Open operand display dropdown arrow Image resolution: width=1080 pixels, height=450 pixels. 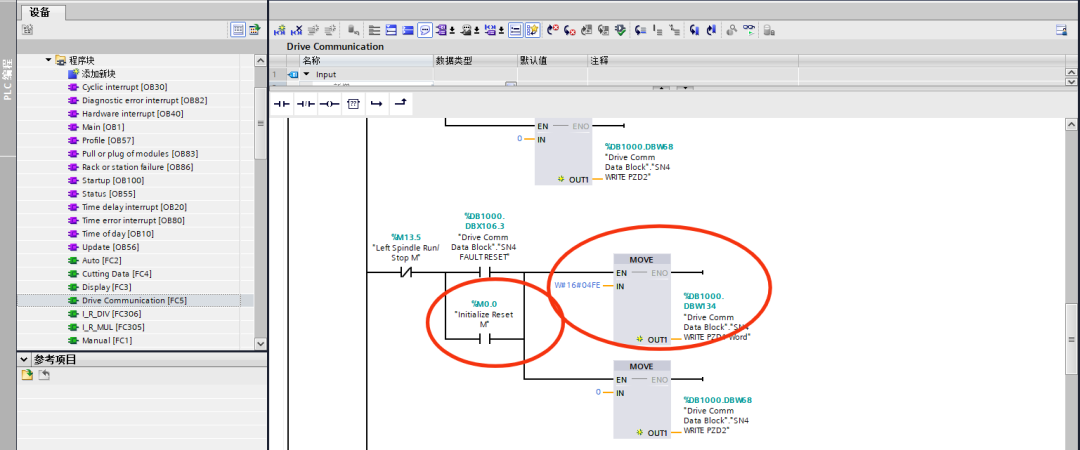[x=453, y=31]
